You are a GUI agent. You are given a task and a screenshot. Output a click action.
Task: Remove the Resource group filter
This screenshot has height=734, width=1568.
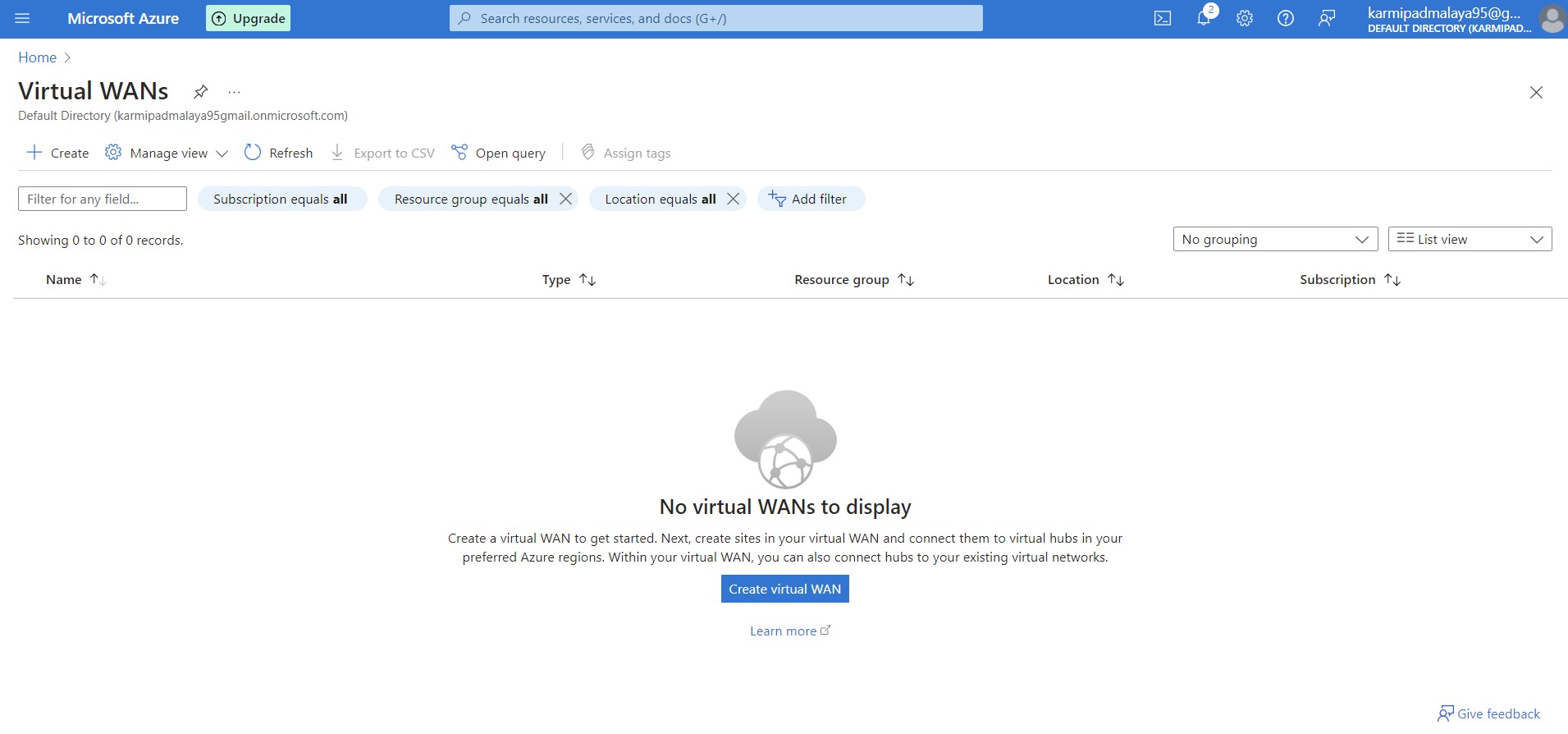pyautogui.click(x=565, y=199)
